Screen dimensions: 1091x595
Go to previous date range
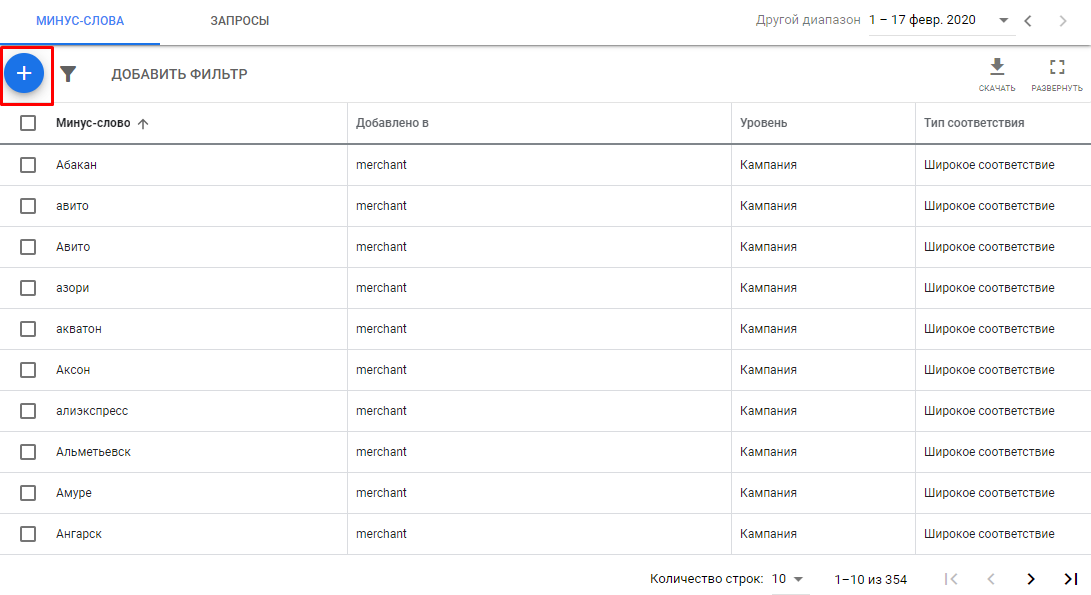(1028, 20)
